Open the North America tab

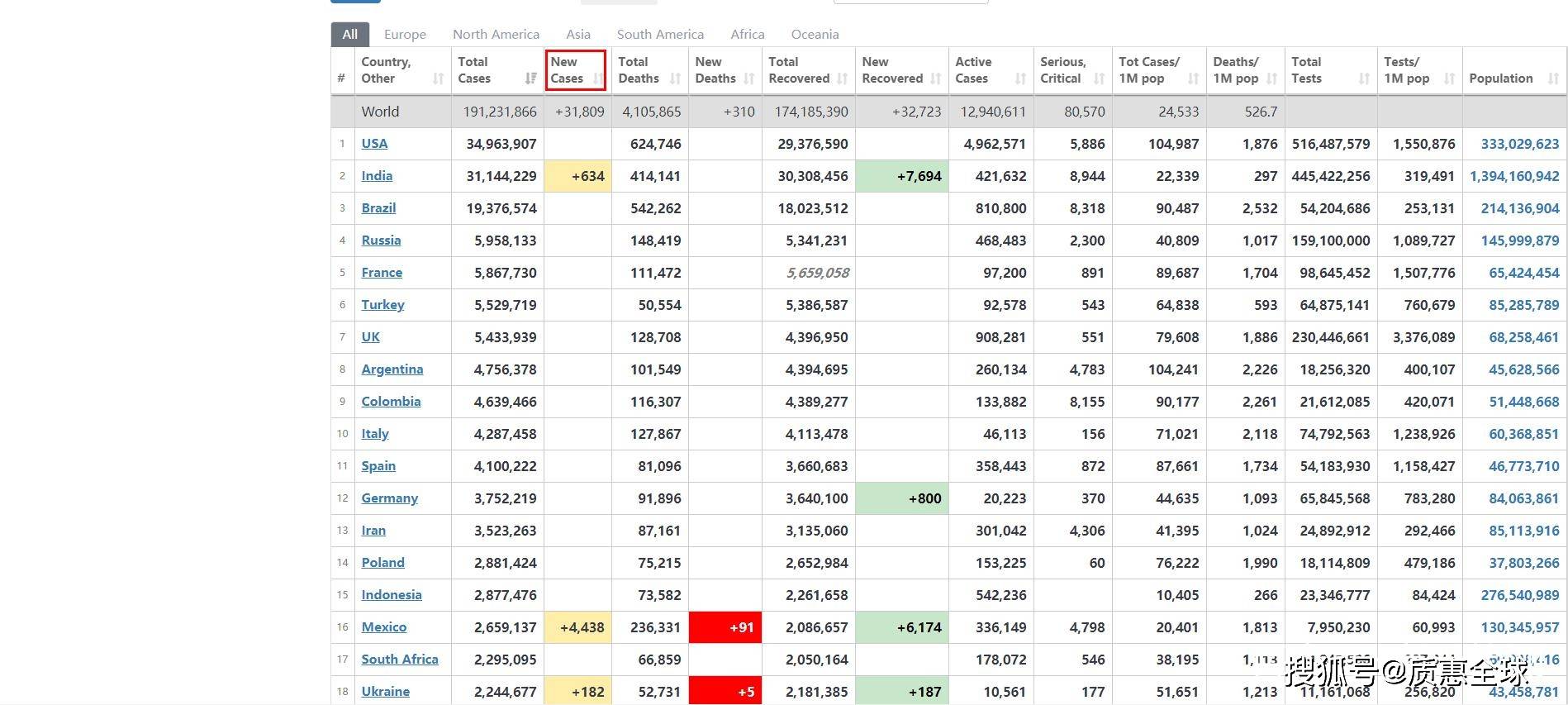coord(496,35)
